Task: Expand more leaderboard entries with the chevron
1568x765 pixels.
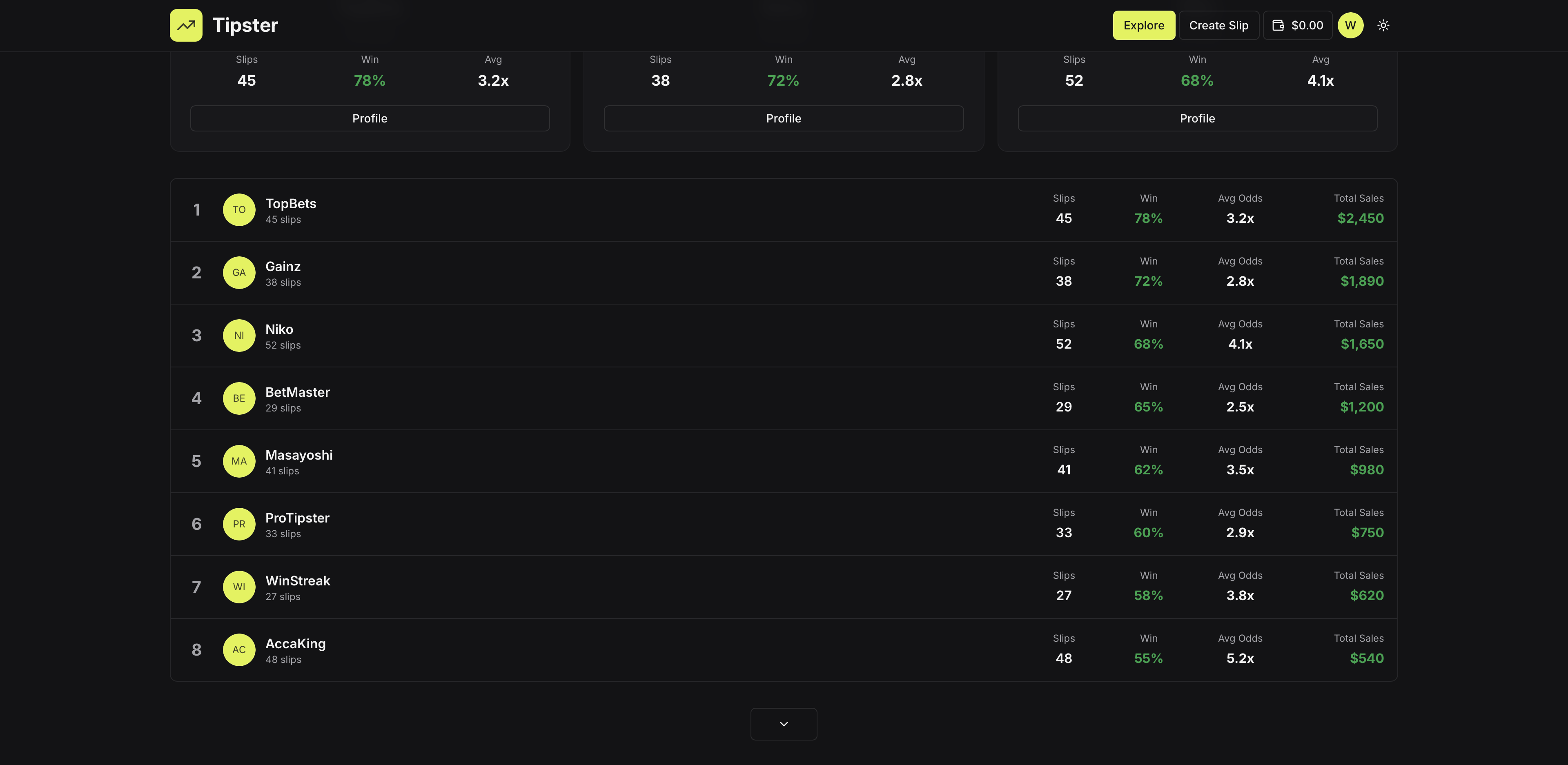Action: pyautogui.click(x=784, y=724)
